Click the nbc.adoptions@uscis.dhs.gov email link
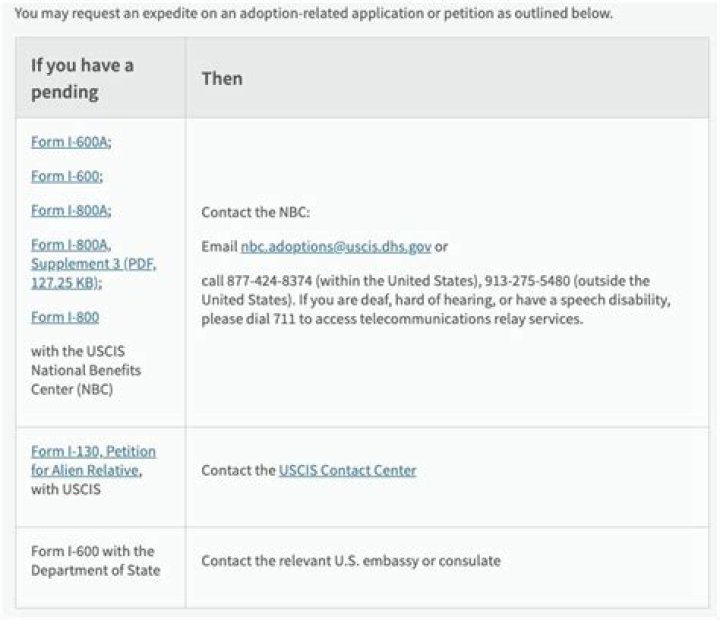The height and width of the screenshot is (620, 720). point(336,247)
